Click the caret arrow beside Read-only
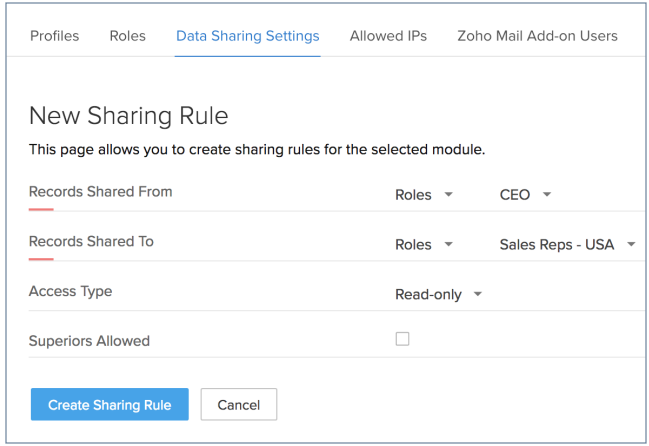649x446 pixels. pyautogui.click(x=477, y=295)
